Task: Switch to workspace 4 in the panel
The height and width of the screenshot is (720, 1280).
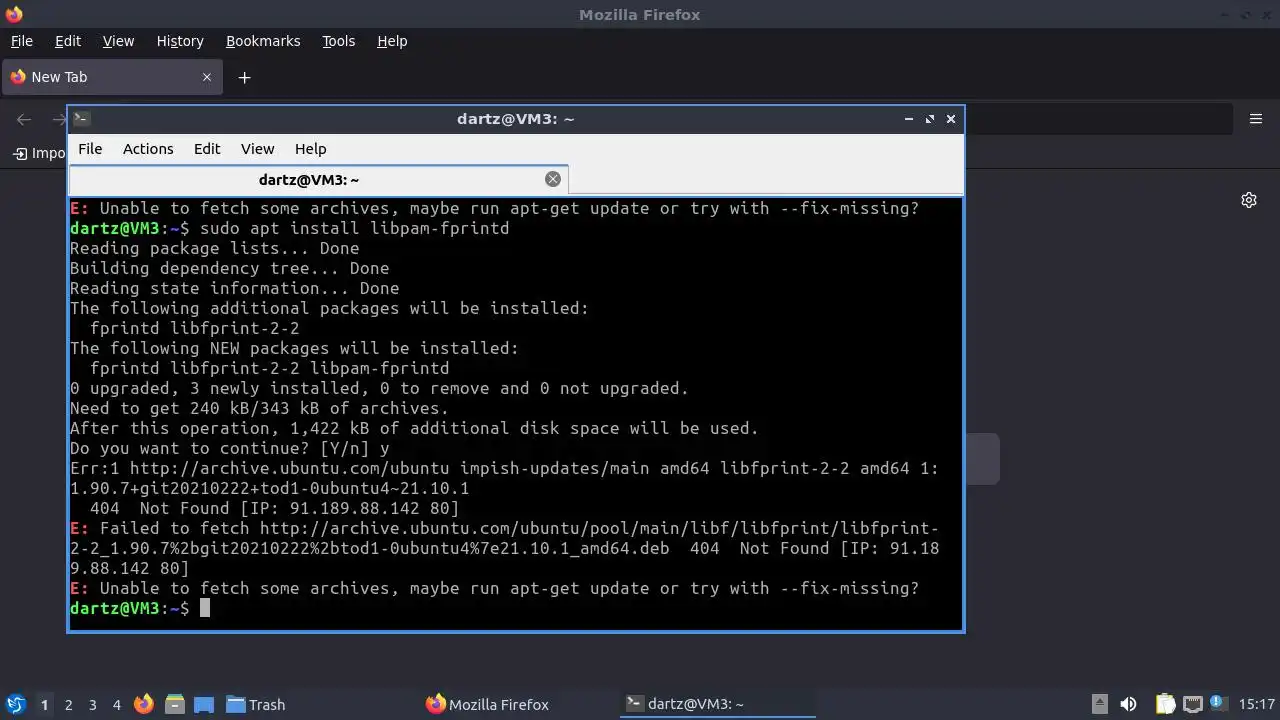Action: click(116, 704)
